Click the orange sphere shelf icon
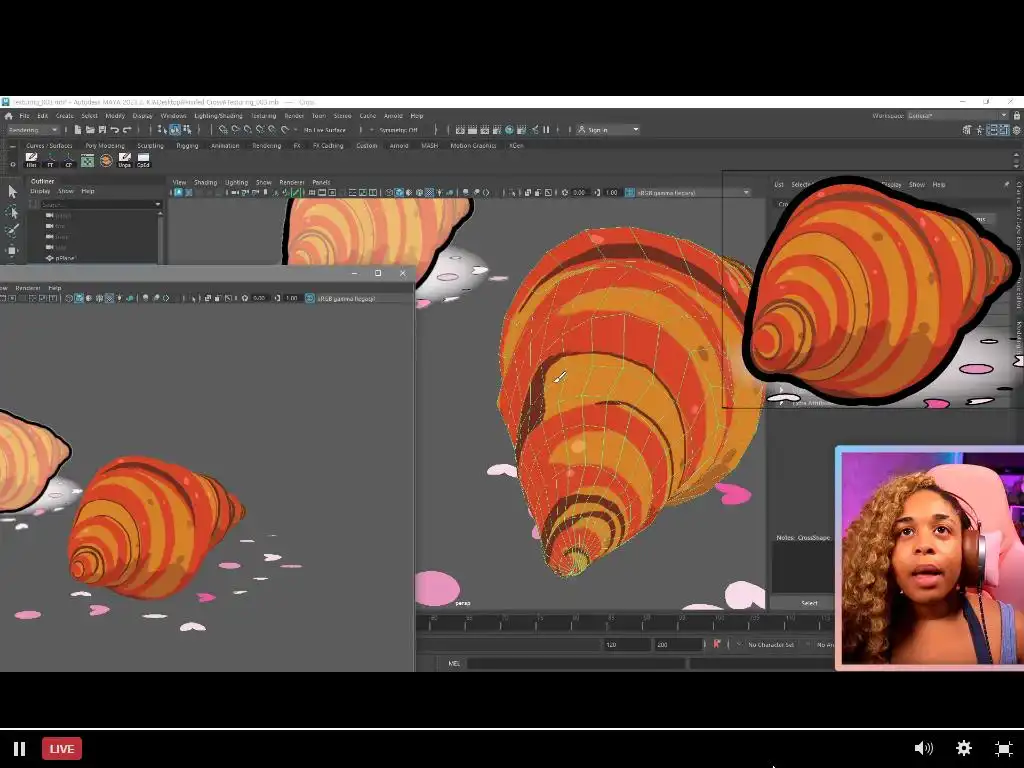 click(x=106, y=160)
